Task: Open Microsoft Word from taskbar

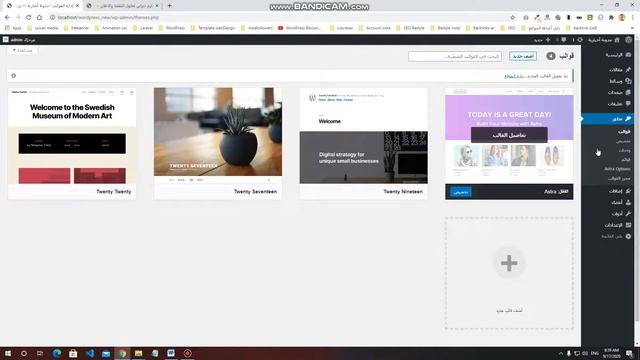Action: [171, 353]
